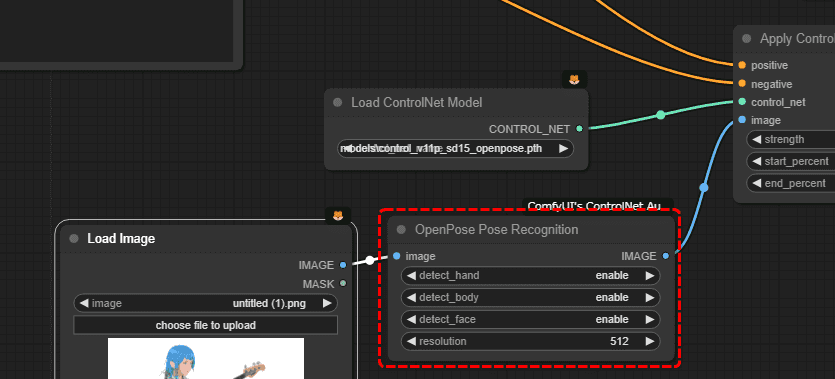Collapse the Apply ControlNet node via its title dot

(x=747, y=39)
